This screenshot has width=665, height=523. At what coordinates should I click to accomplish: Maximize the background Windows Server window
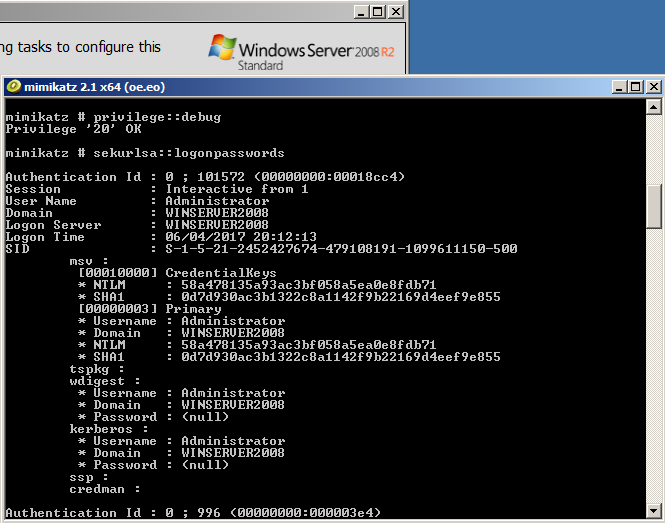[377, 12]
